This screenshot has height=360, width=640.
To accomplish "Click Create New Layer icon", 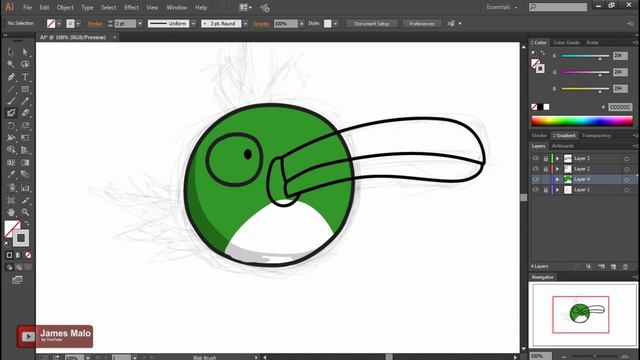I will (613, 267).
